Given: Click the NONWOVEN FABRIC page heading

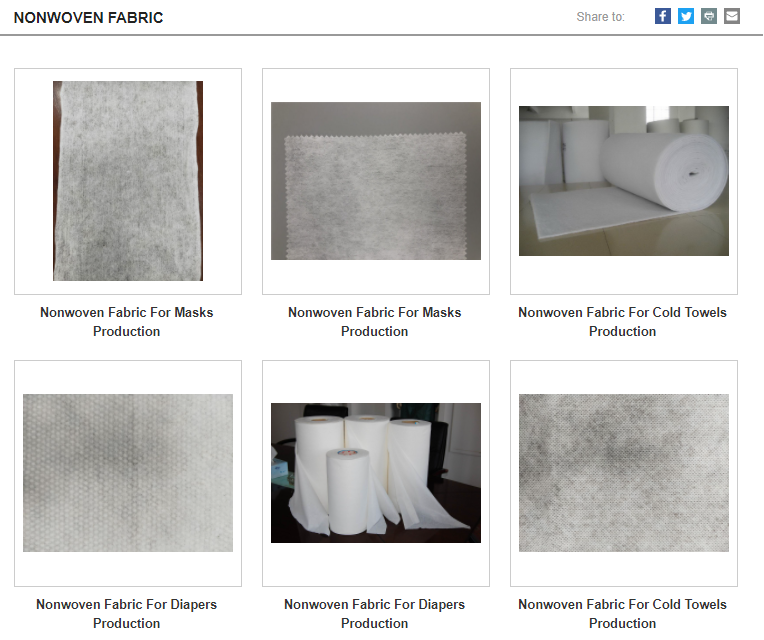Looking at the screenshot, I should (x=89, y=18).
